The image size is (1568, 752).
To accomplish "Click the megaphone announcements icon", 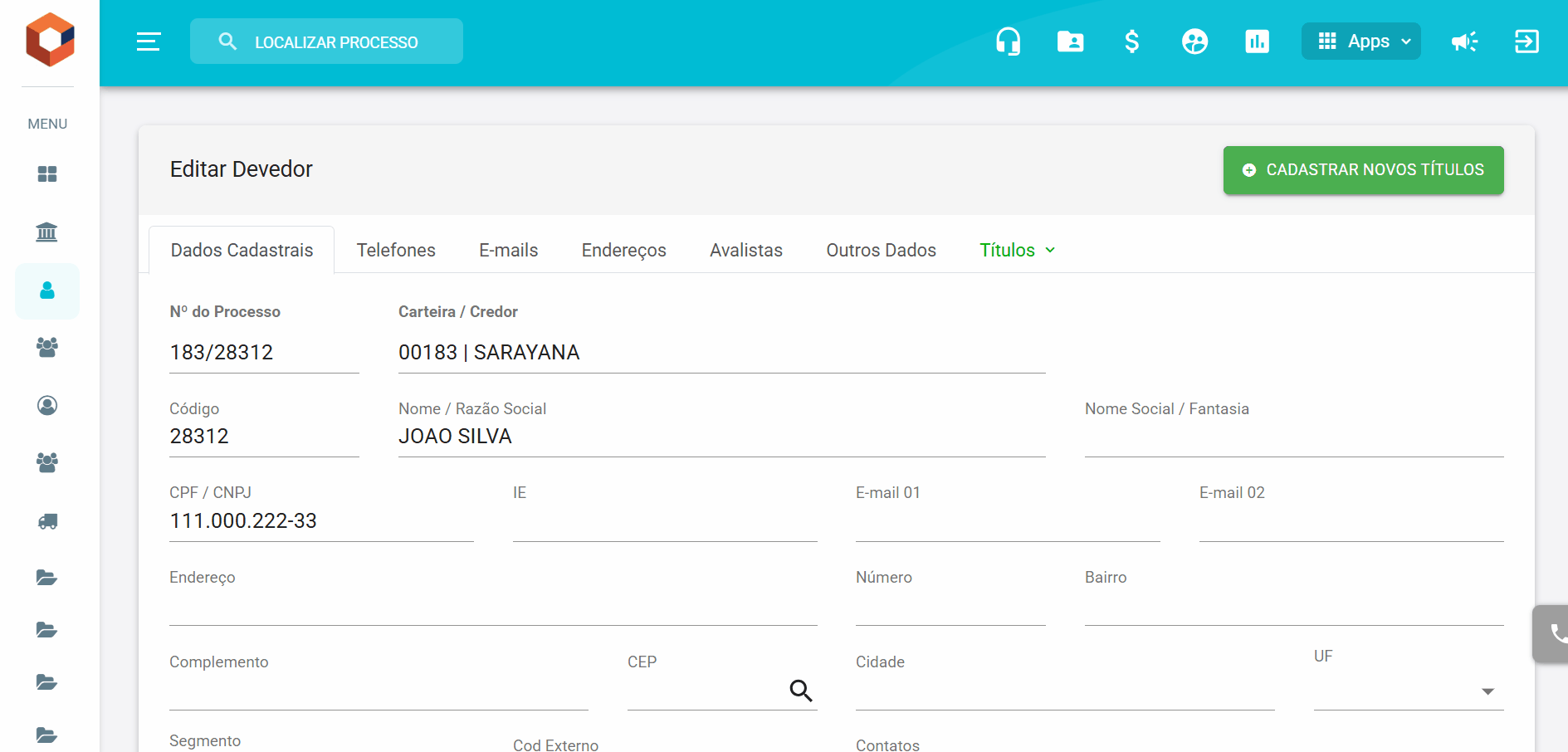I will [1464, 42].
